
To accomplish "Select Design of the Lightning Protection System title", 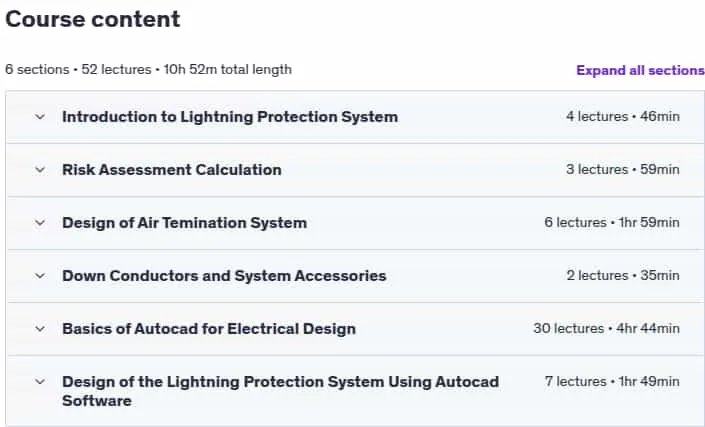I will click(x=281, y=391).
